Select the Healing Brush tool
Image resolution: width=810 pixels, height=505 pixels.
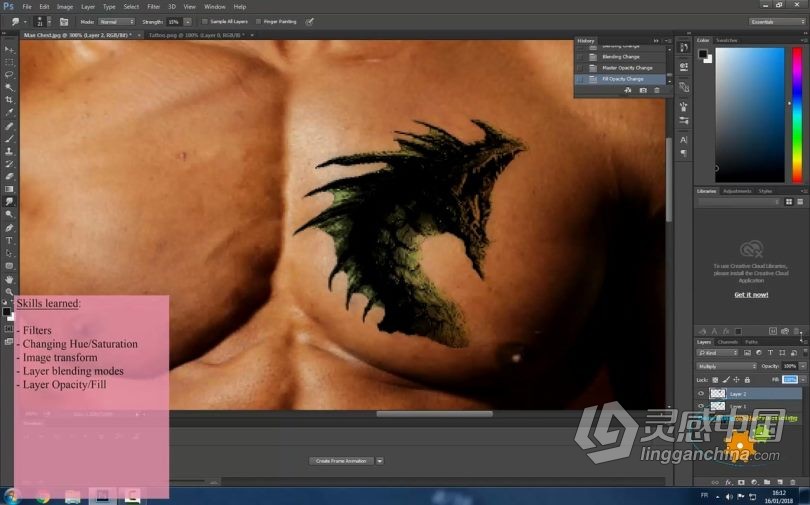point(9,126)
